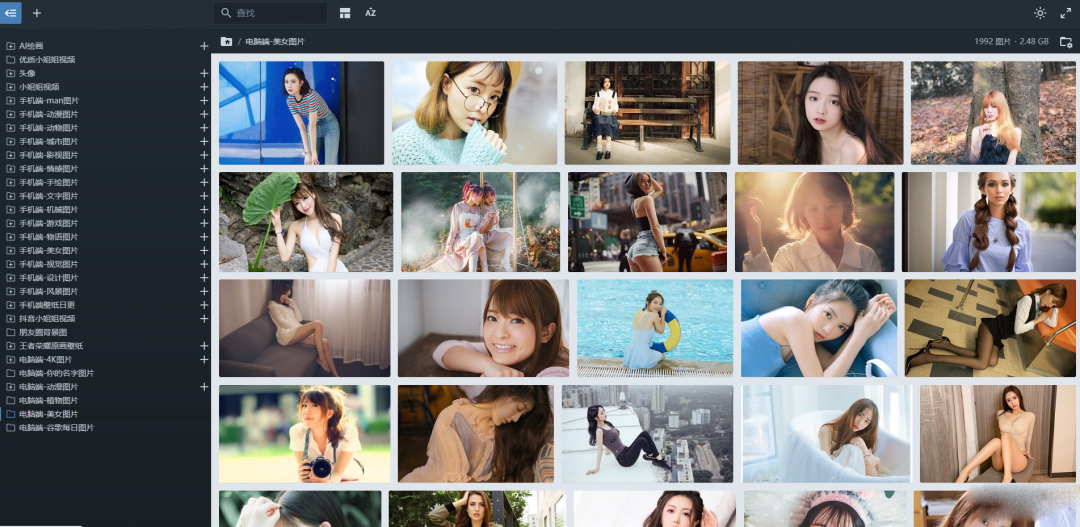Toggle the brightness theme icon

click(x=1040, y=13)
